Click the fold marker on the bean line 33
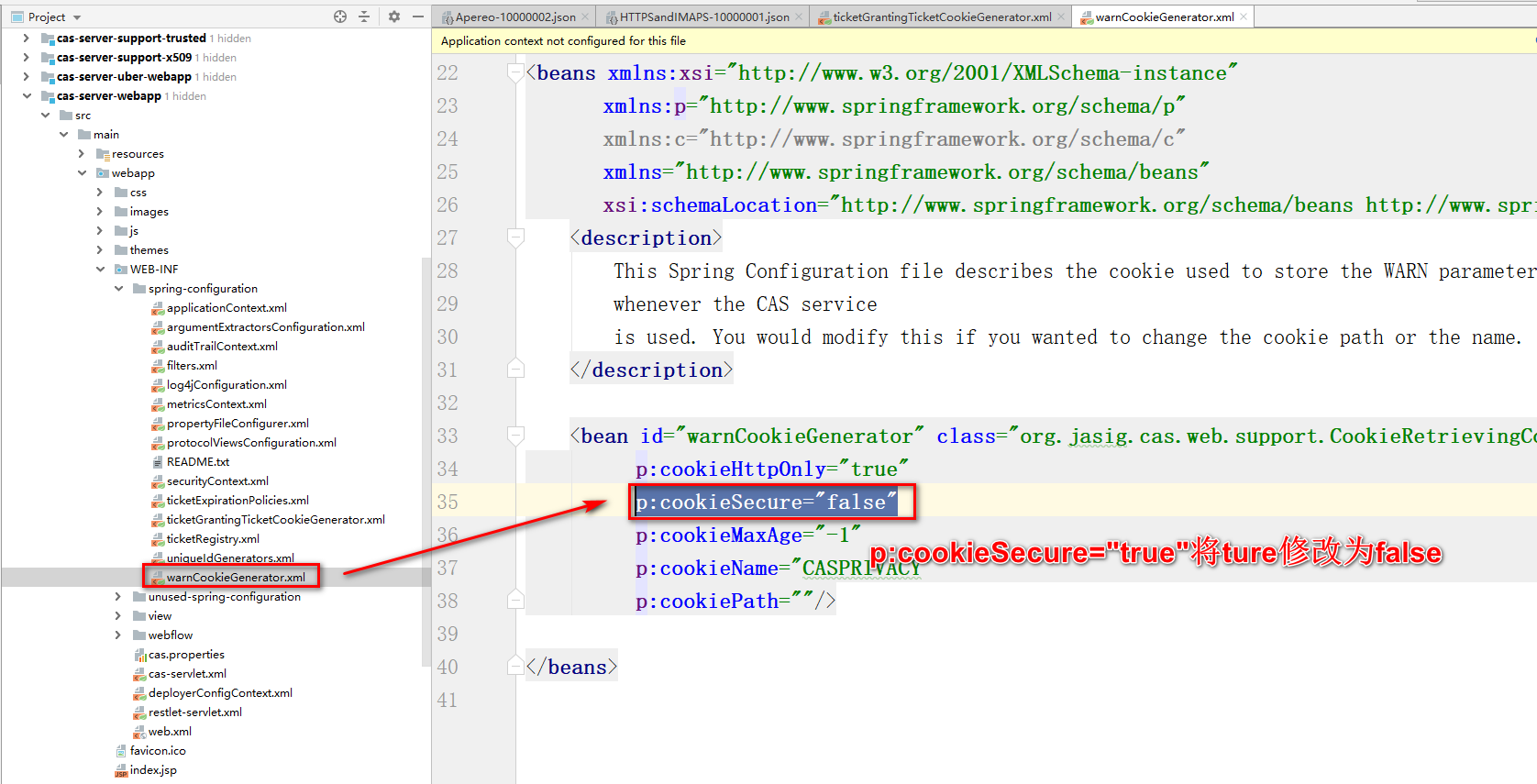Viewport: 1537px width, 784px height. pos(515,436)
